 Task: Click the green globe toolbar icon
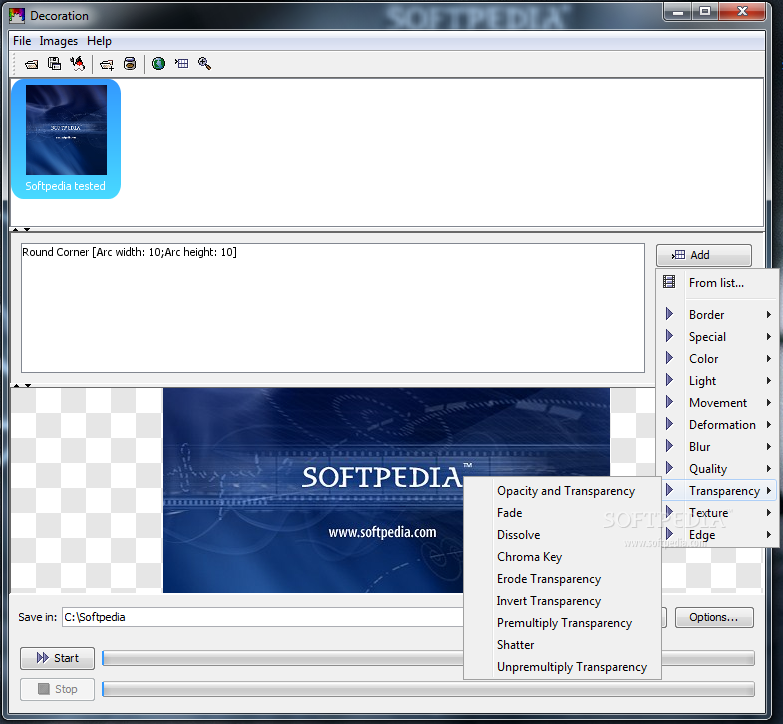point(158,64)
